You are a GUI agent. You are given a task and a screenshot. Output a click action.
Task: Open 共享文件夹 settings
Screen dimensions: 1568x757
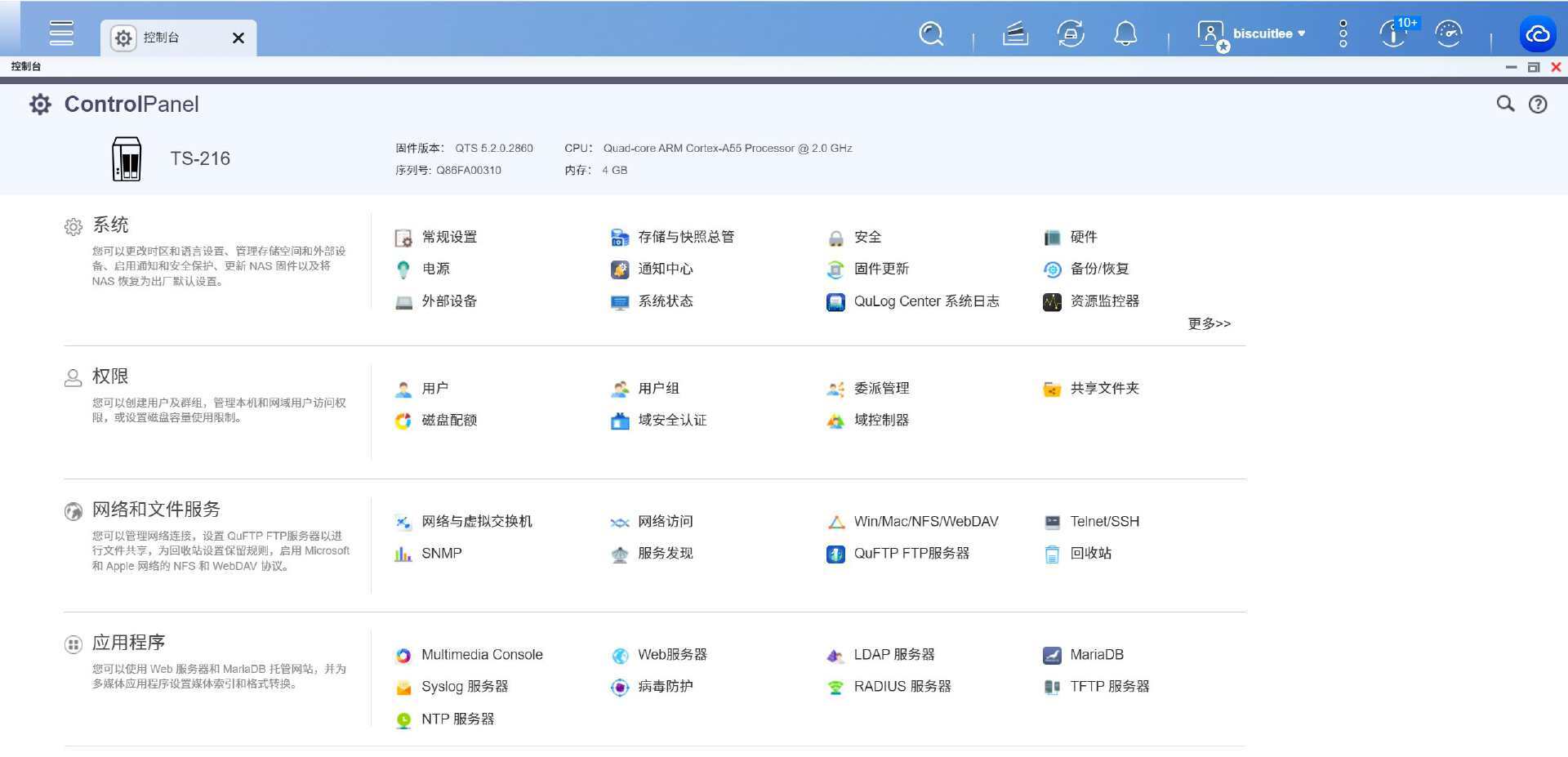point(1104,388)
